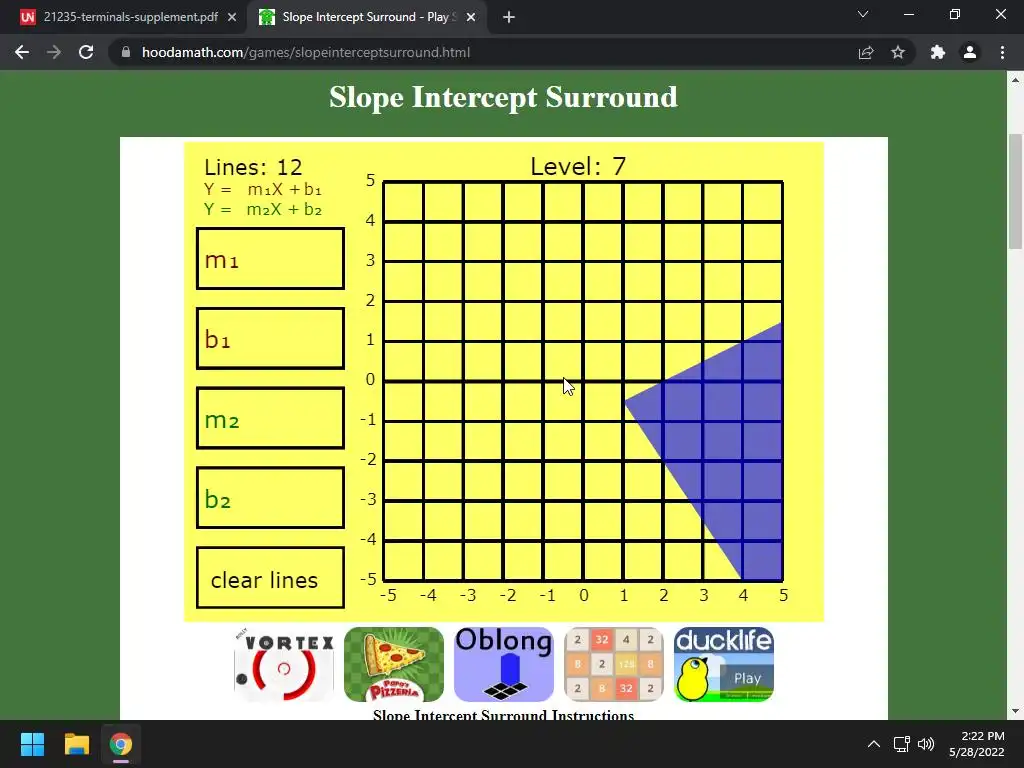Click the Level: 7 label
1024x768 pixels.
click(579, 167)
